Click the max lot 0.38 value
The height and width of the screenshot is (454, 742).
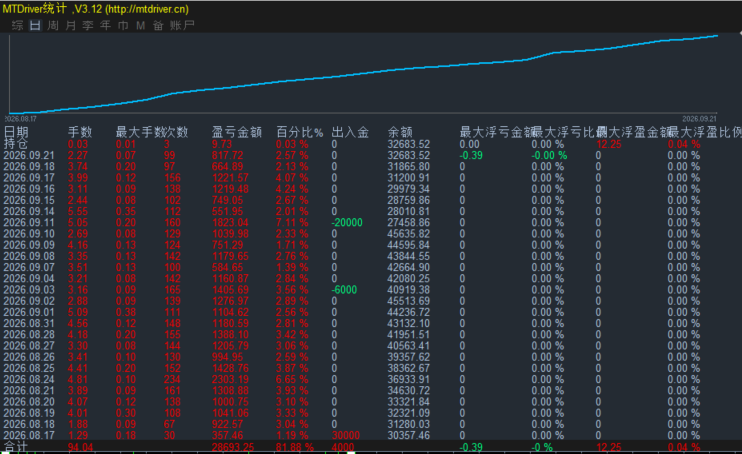(x=126, y=312)
